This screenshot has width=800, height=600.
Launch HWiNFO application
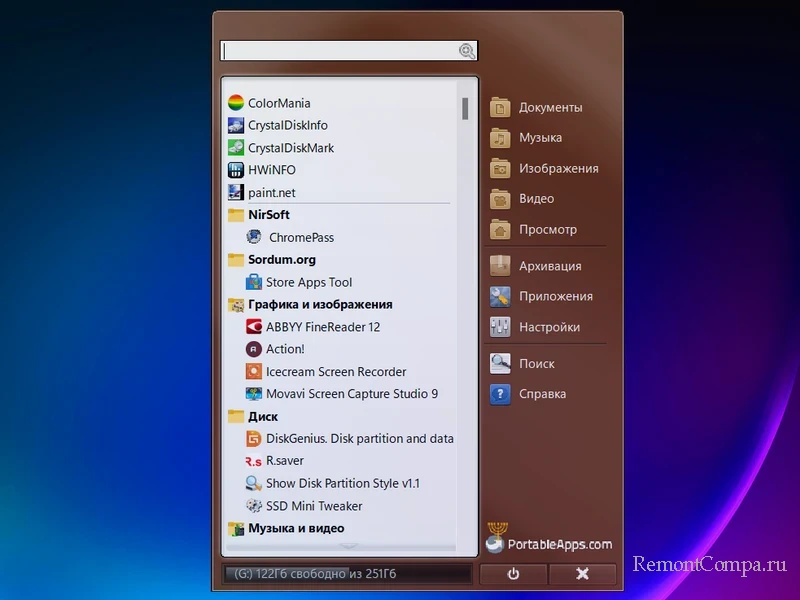point(271,170)
